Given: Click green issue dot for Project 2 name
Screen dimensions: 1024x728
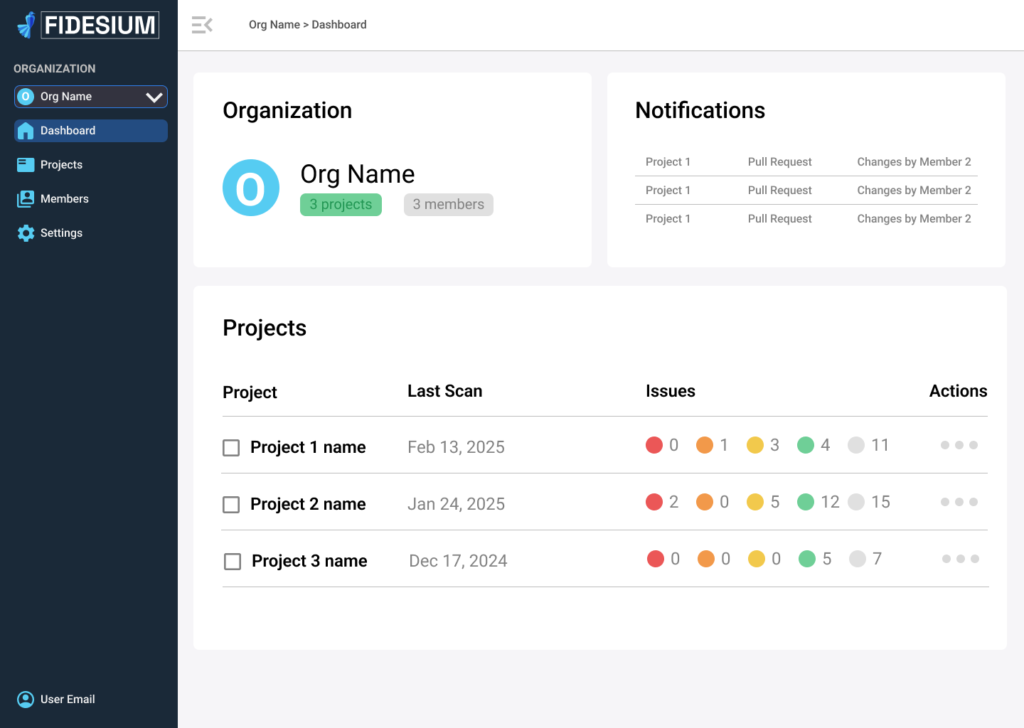Looking at the screenshot, I should pyautogui.click(x=806, y=502).
